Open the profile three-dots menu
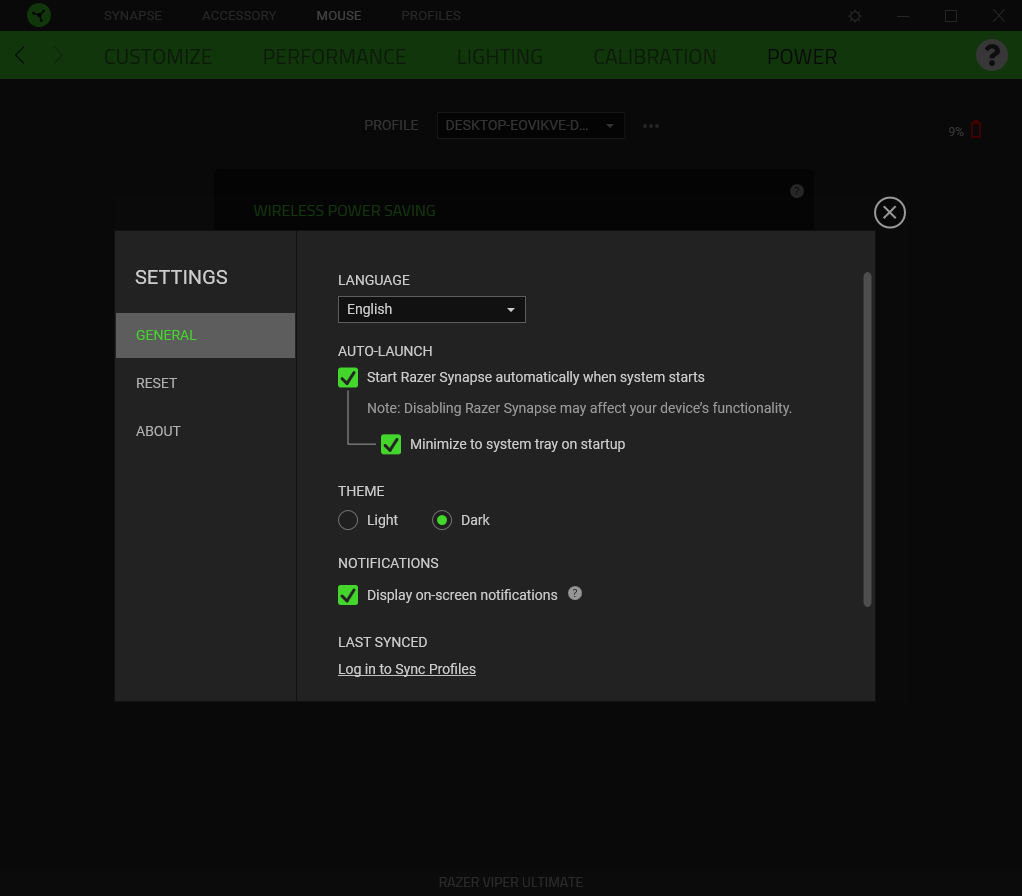 [x=651, y=126]
